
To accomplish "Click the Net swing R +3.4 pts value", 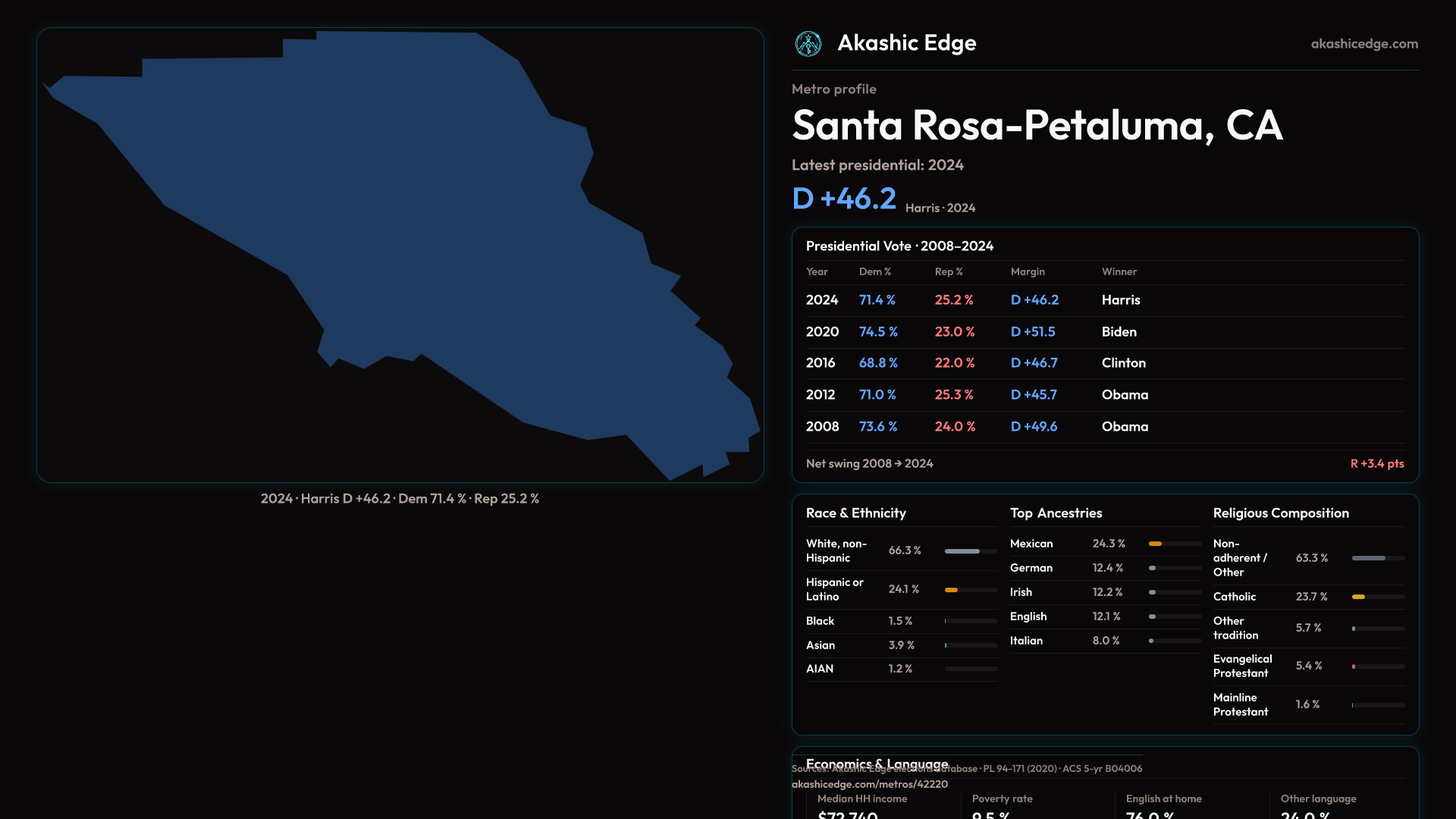I will [x=1376, y=463].
